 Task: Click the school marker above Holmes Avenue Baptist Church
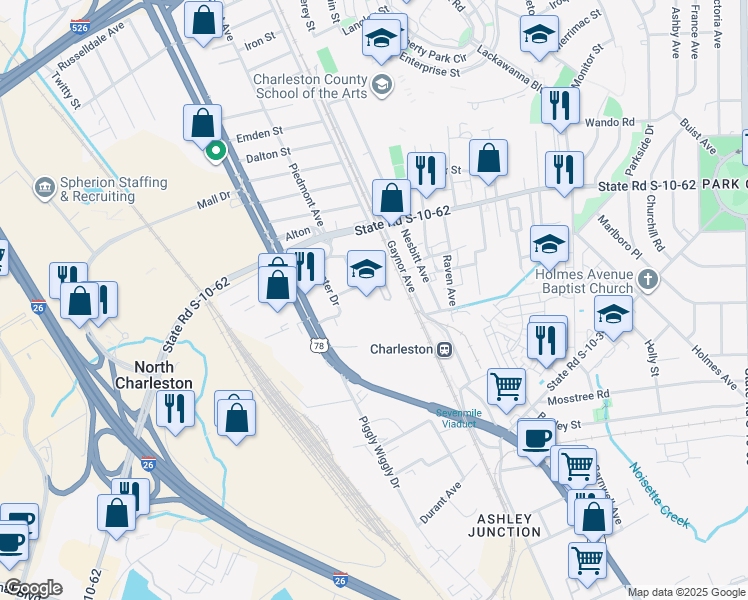549,244
